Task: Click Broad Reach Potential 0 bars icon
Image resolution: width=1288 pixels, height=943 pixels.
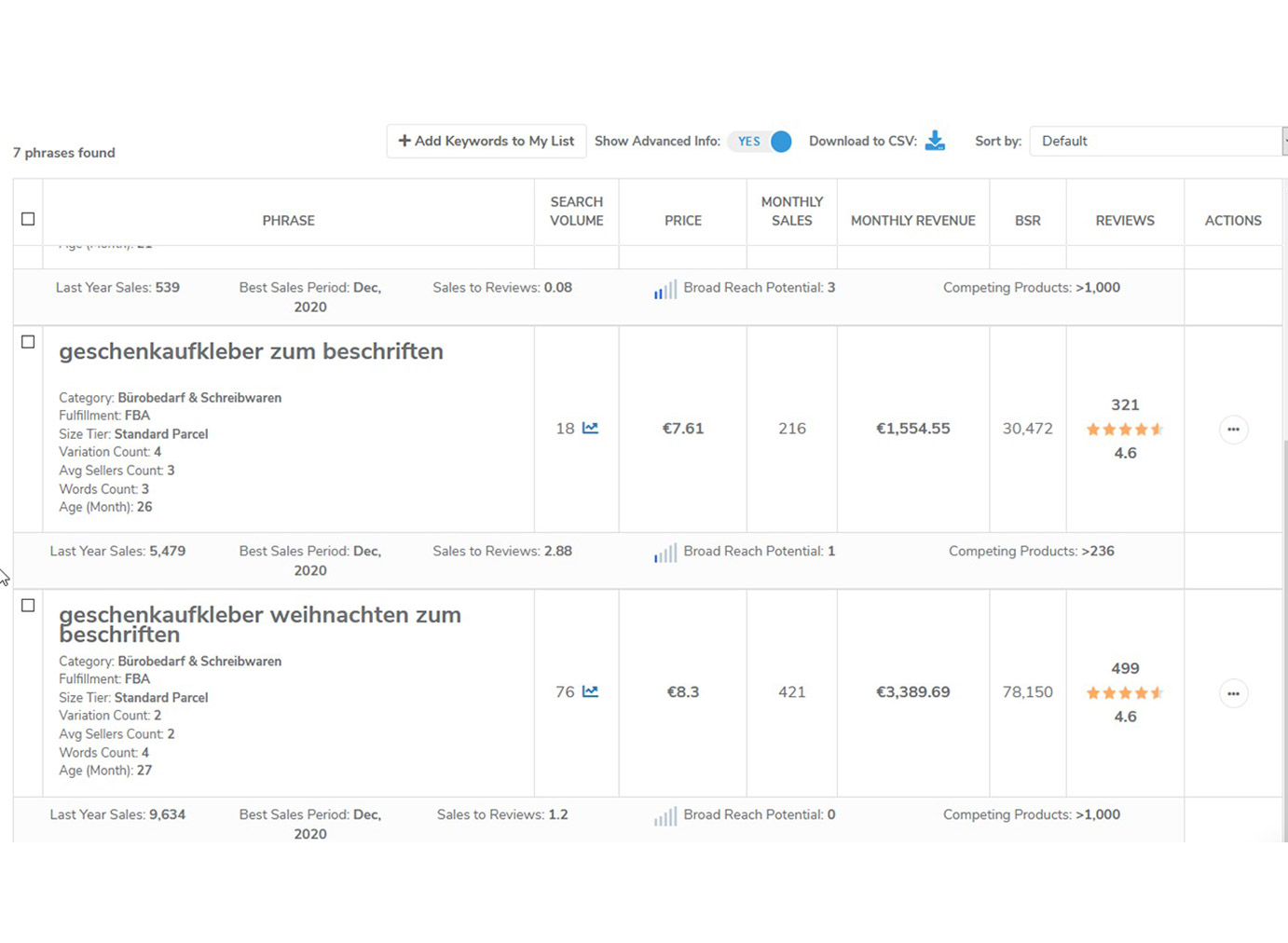Action: tap(665, 816)
